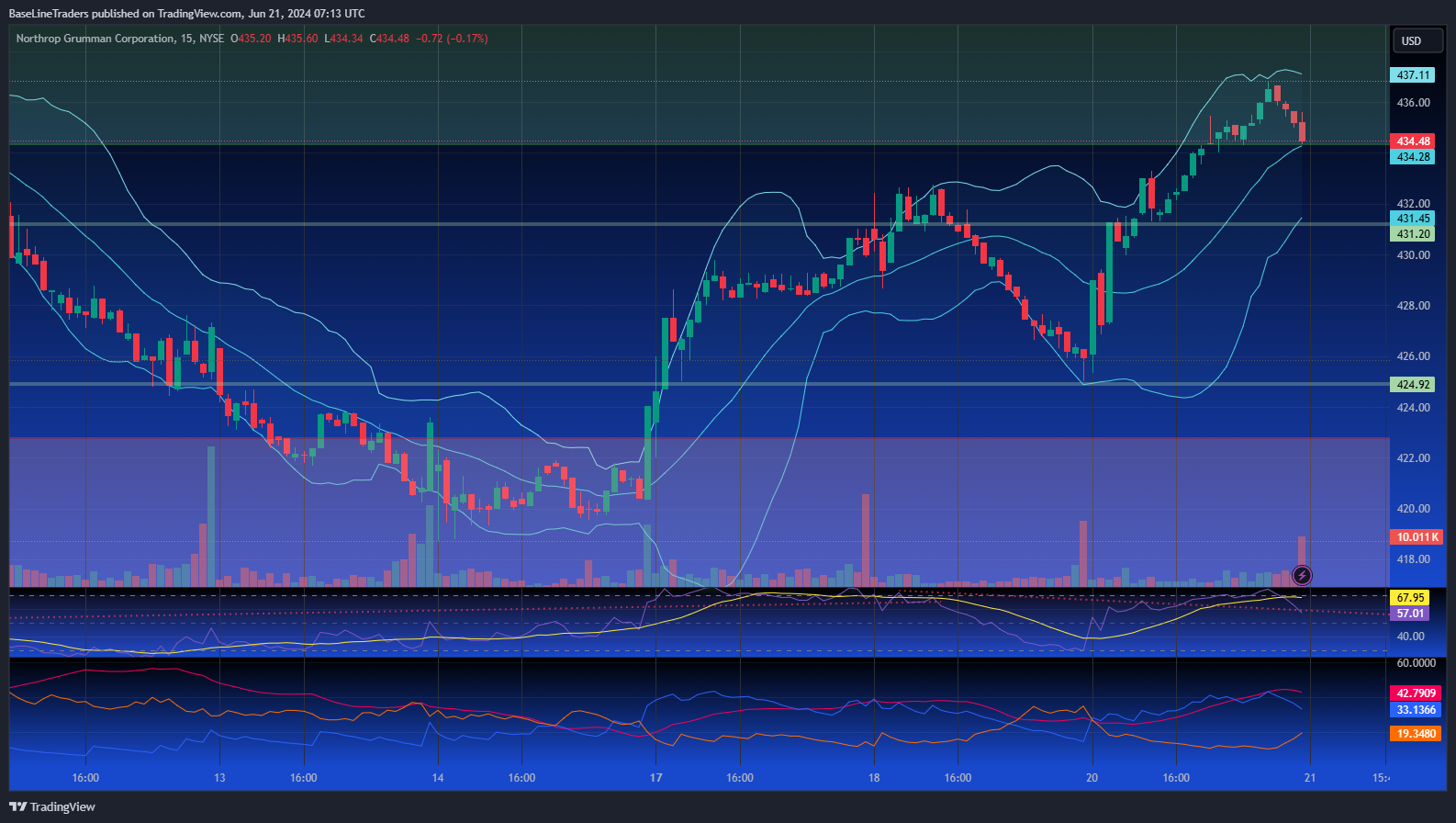
Task: Click date 14 on the time axis
Action: click(438, 778)
